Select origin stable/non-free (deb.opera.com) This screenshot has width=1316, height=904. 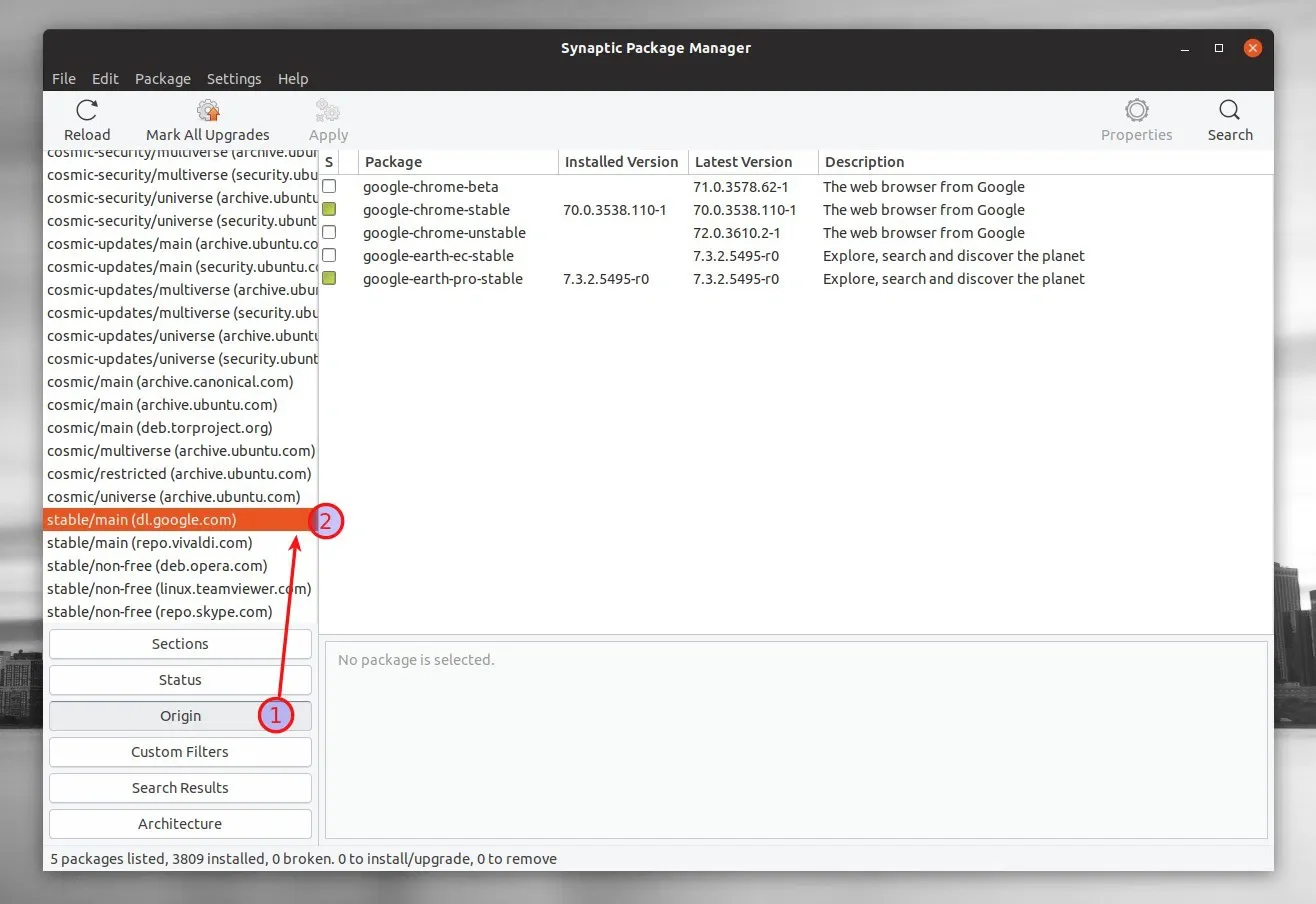click(180, 566)
